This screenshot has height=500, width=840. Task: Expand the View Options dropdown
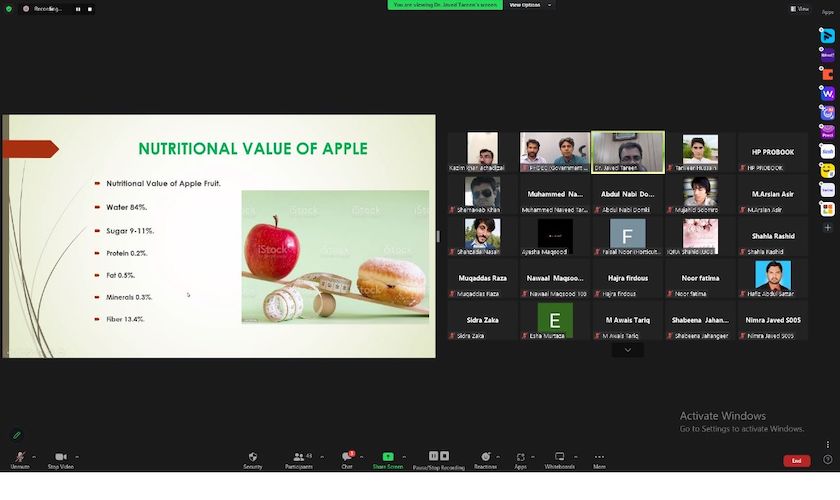tap(525, 5)
